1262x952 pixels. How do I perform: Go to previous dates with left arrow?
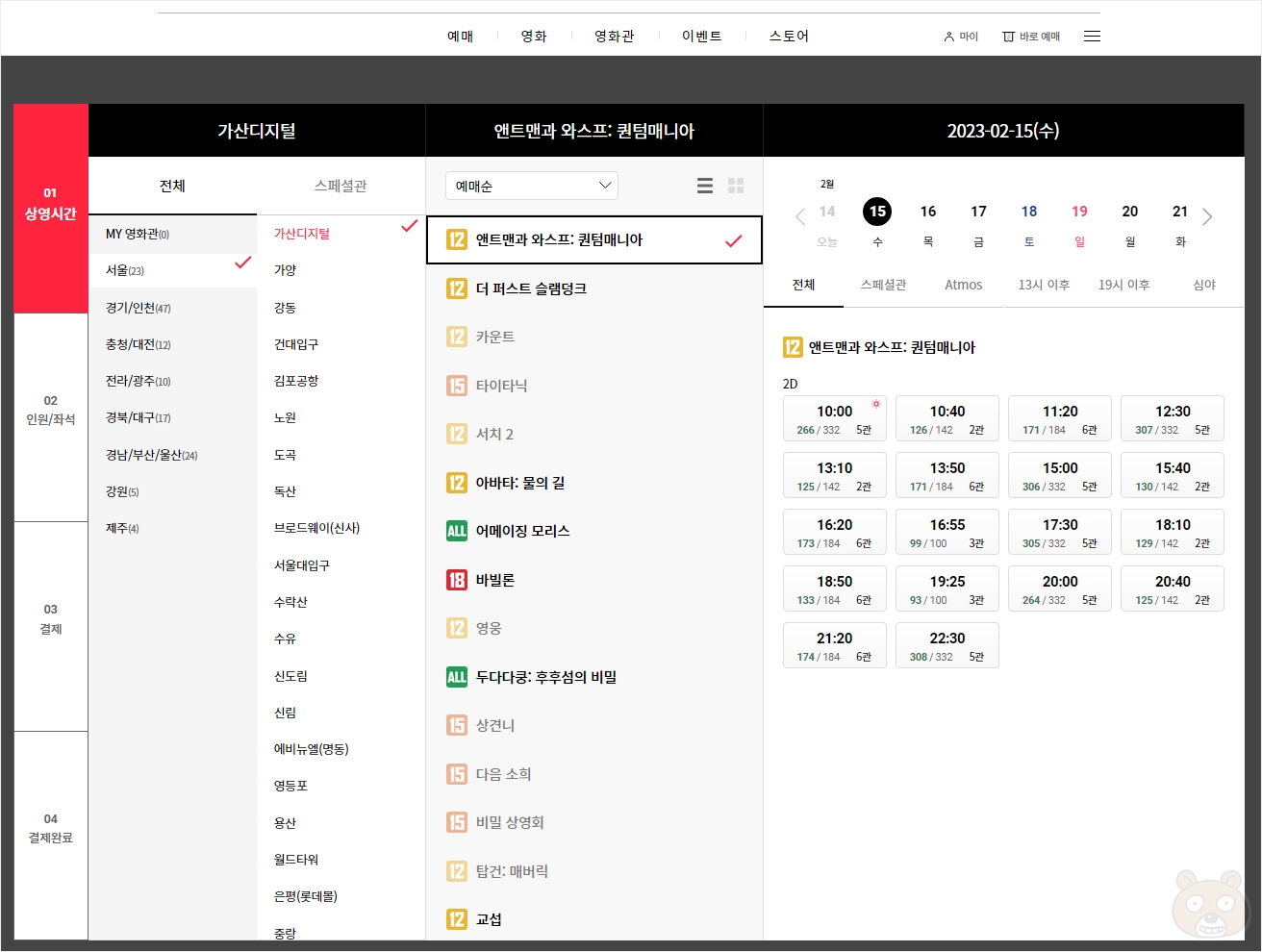[799, 216]
